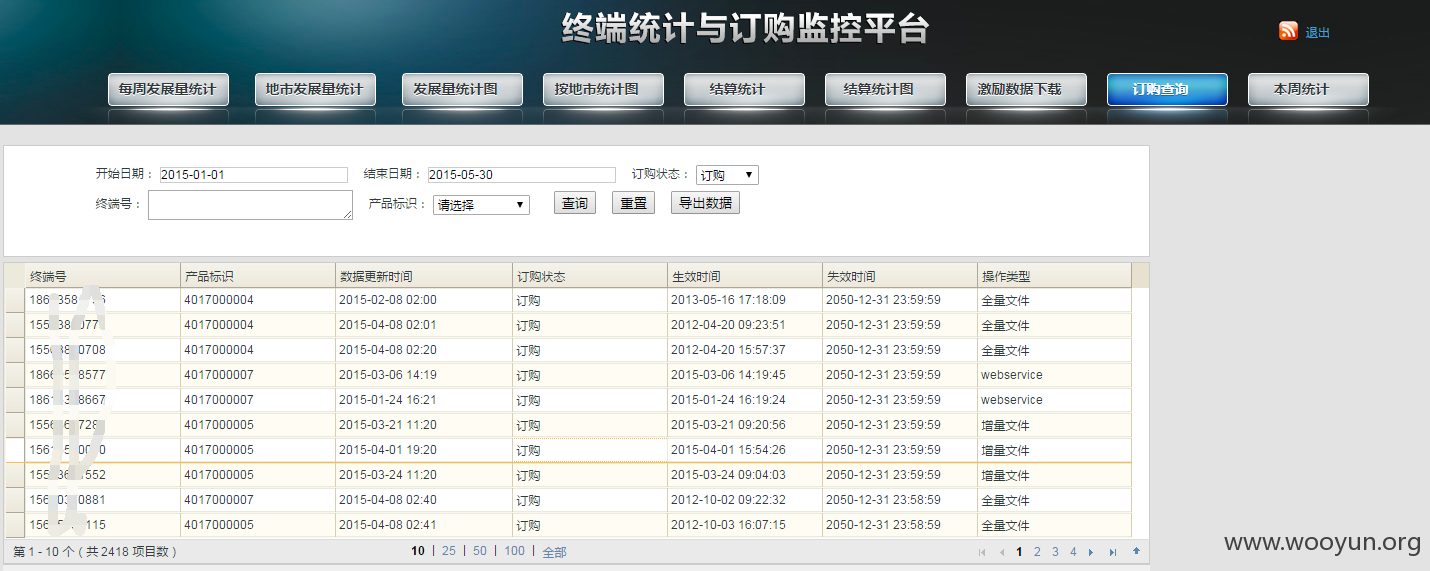Screen dimensions: 1430x571
Task: Open the 订购状态 dropdown
Action: pyautogui.click(x=727, y=175)
